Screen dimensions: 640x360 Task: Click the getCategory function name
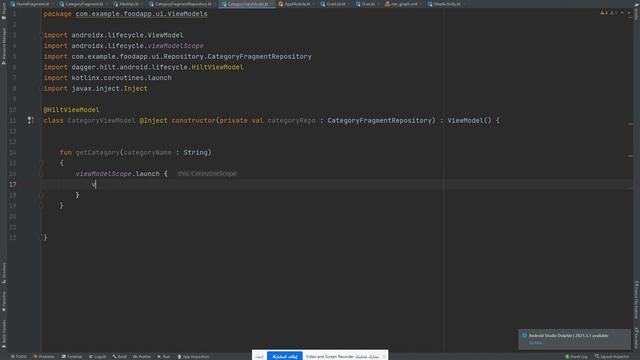pyautogui.click(x=97, y=152)
